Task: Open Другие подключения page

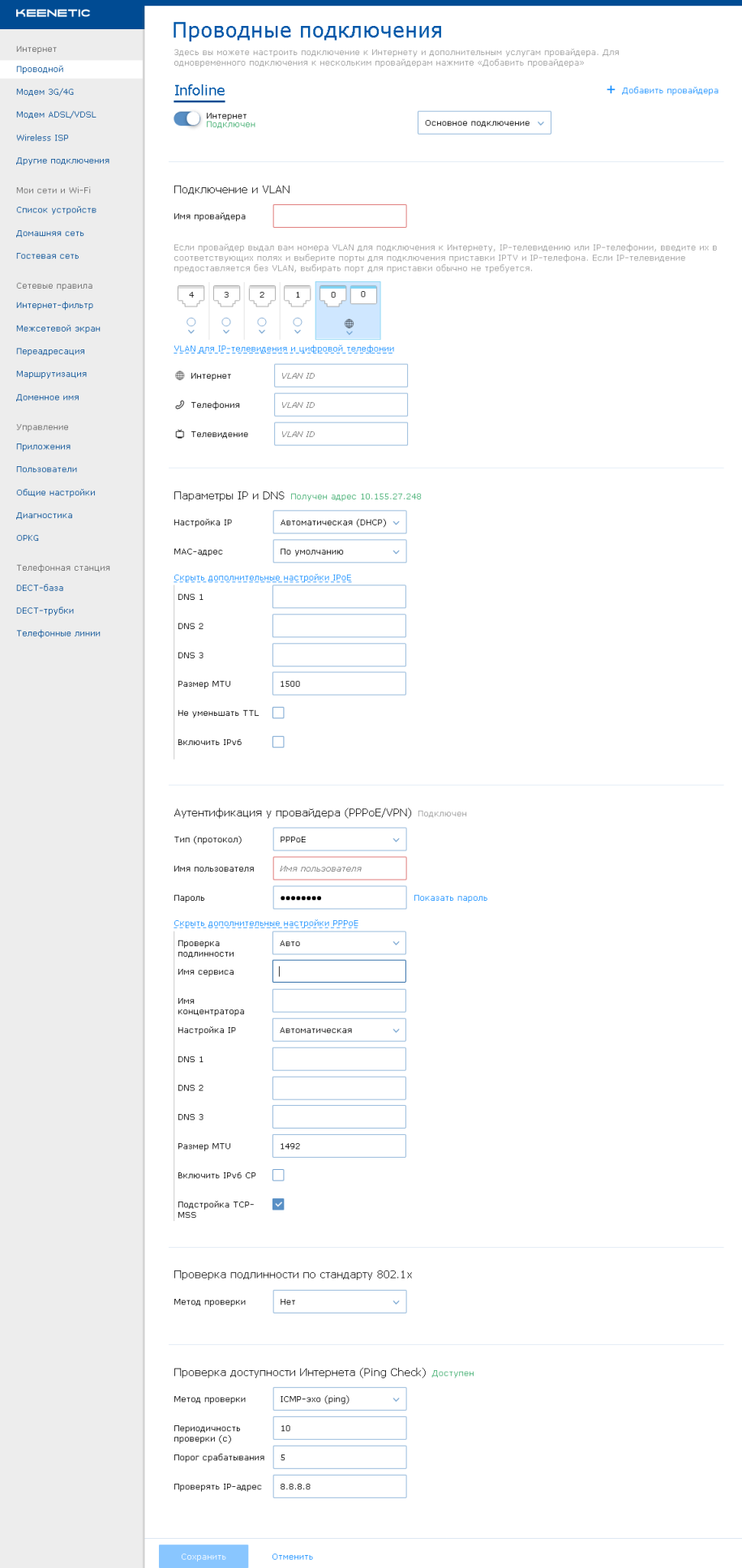Action: tap(62, 161)
